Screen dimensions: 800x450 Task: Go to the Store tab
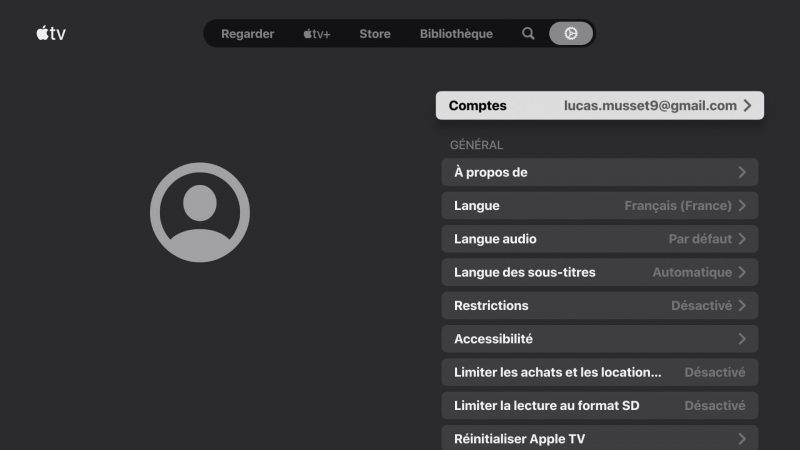pos(375,34)
